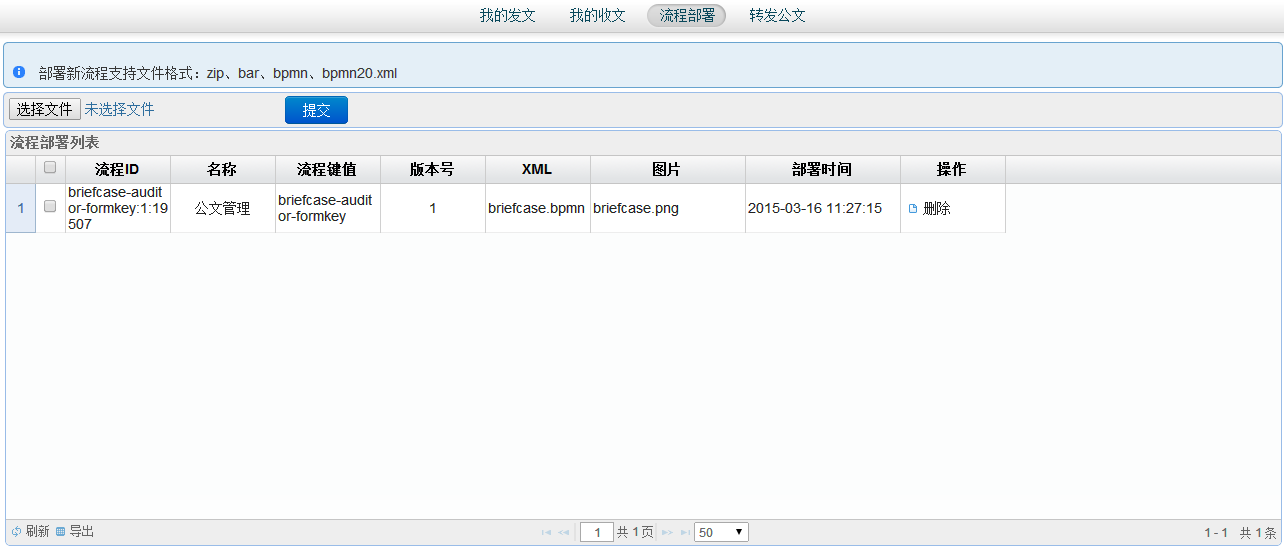Viewport: 1284px width, 548px height.
Task: Click the 部署时间 column header
Action: 822,169
